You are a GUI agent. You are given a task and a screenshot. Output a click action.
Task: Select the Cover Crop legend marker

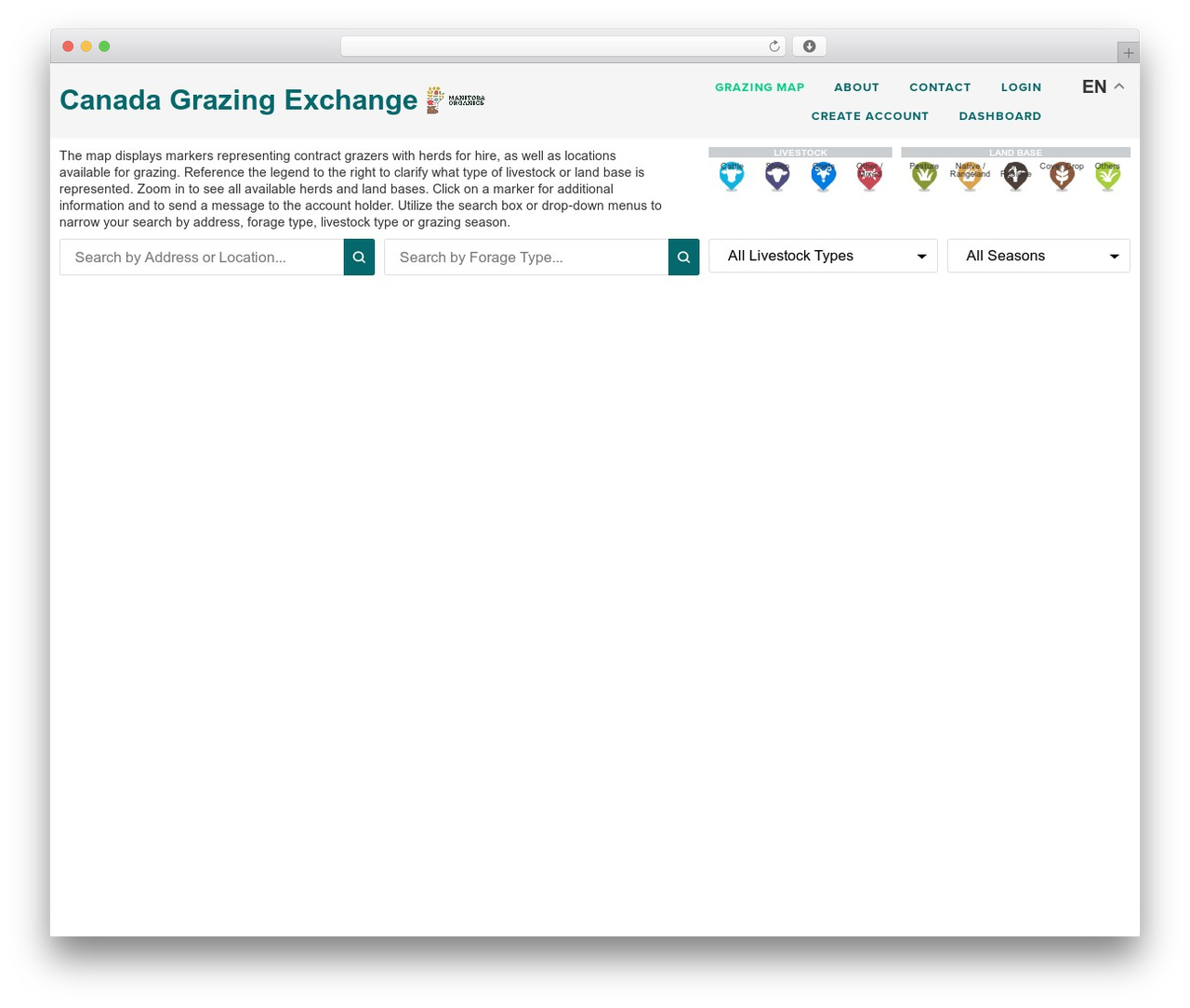tap(1062, 176)
